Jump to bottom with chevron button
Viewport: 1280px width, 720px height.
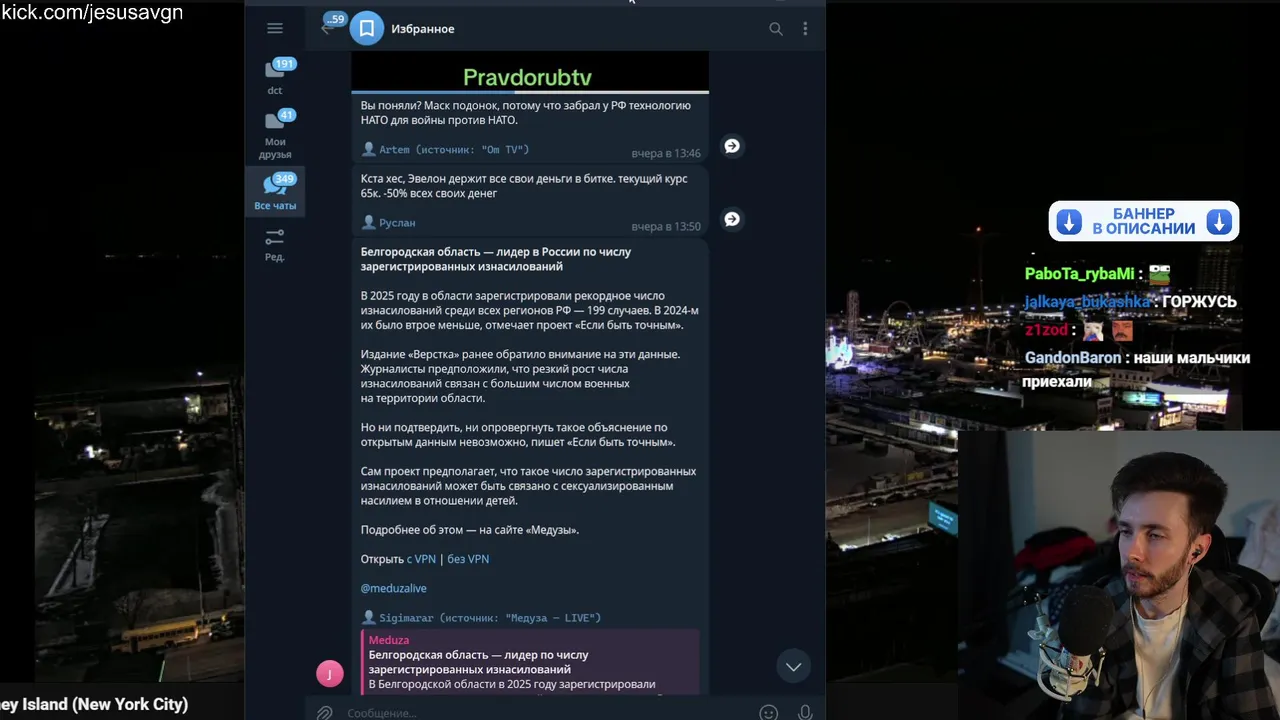coord(793,667)
